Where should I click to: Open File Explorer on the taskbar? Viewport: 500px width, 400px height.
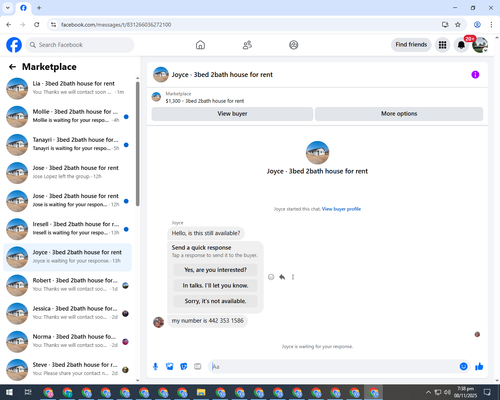[201, 392]
